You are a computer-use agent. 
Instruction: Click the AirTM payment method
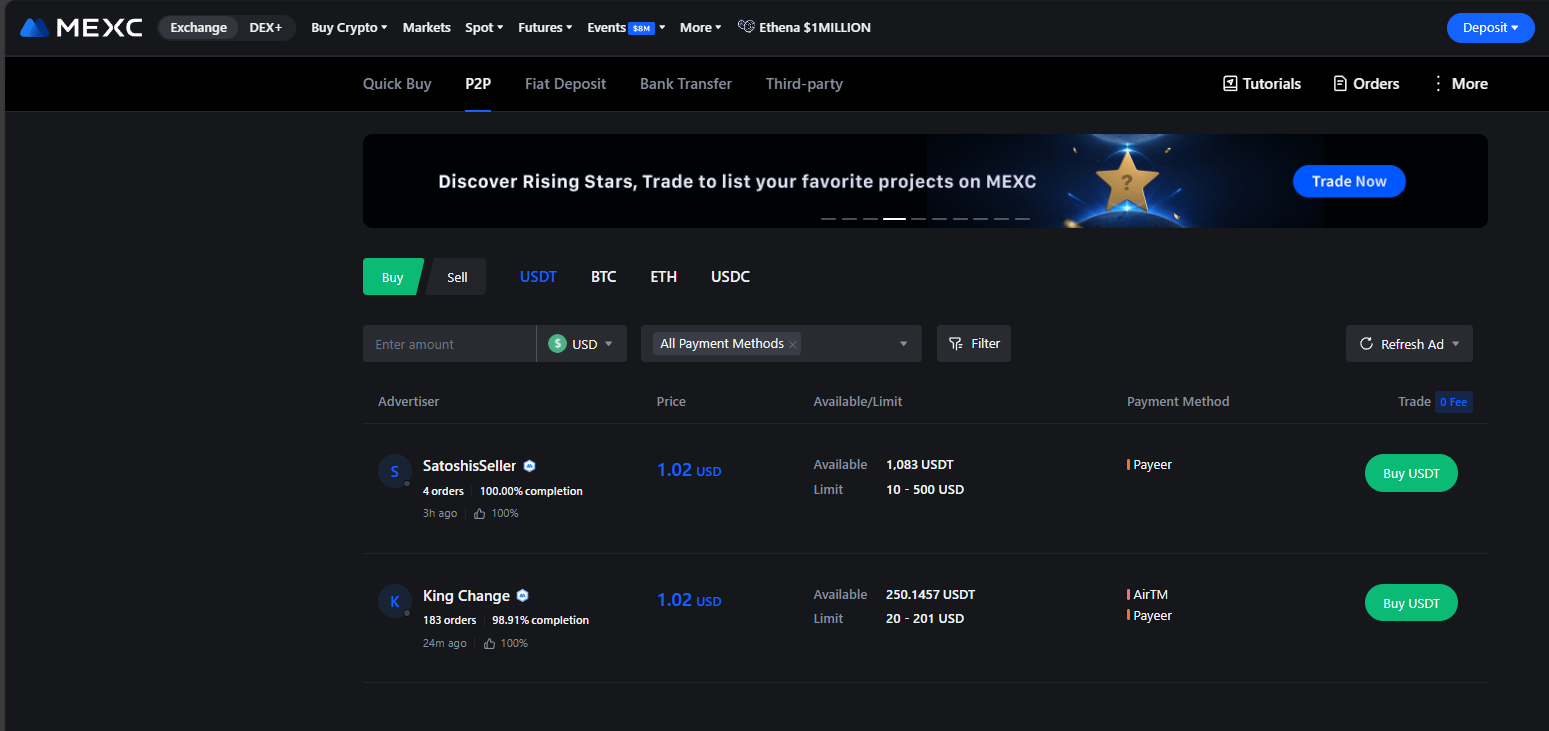pyautogui.click(x=1150, y=594)
